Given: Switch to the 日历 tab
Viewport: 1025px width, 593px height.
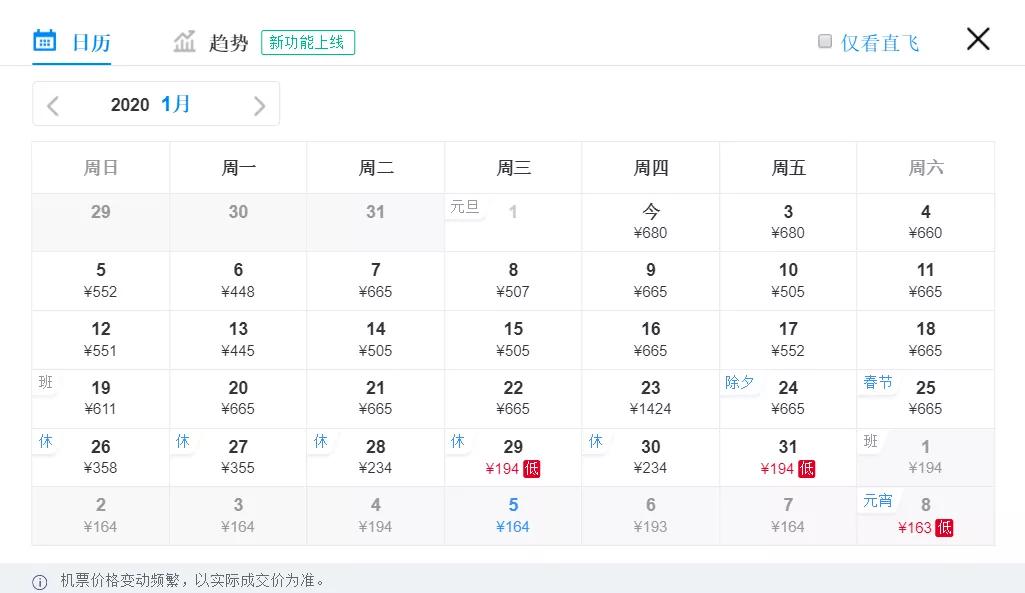Looking at the screenshot, I should pyautogui.click(x=91, y=43).
